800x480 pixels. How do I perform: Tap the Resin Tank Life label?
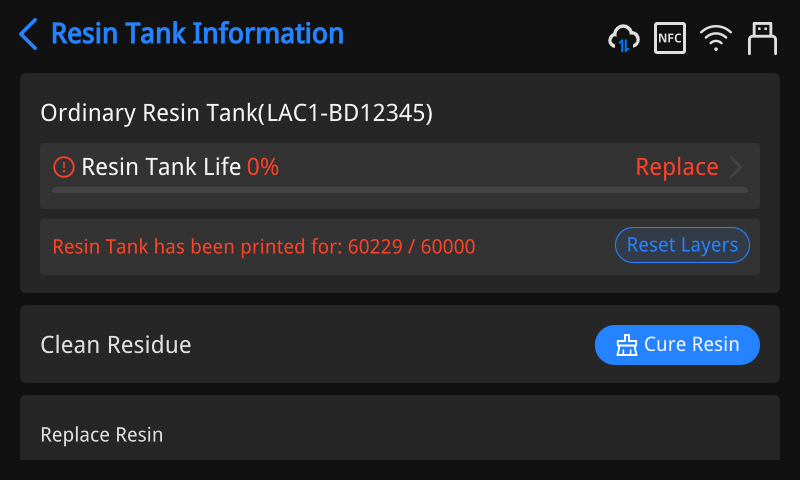point(161,167)
